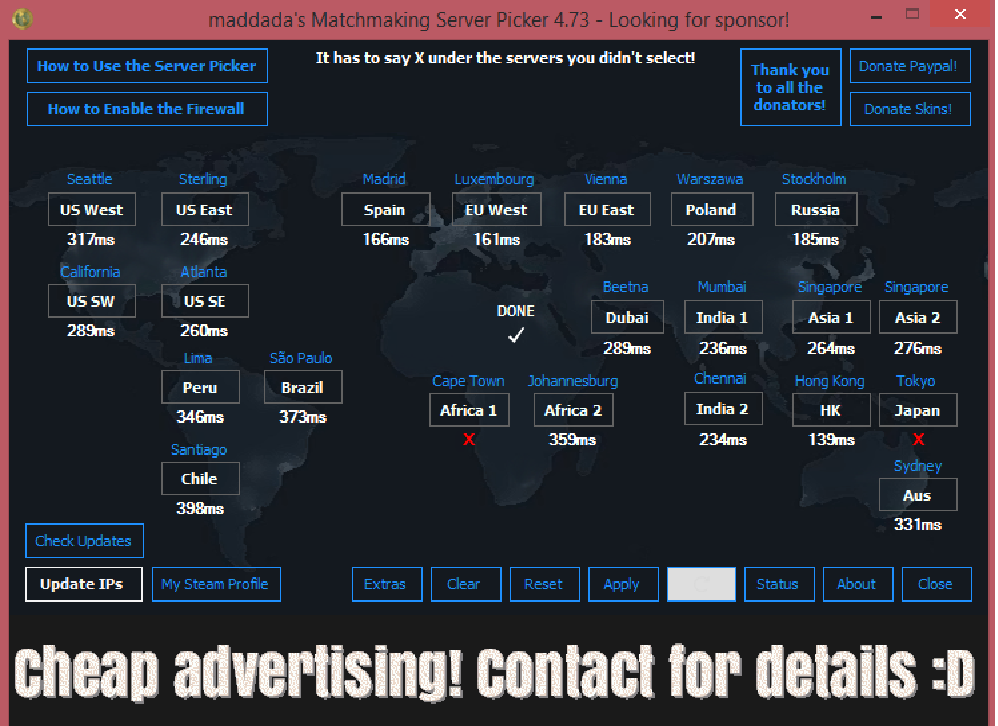The height and width of the screenshot is (726, 998).
Task: Click Donate Paypal button
Action: [x=909, y=66]
